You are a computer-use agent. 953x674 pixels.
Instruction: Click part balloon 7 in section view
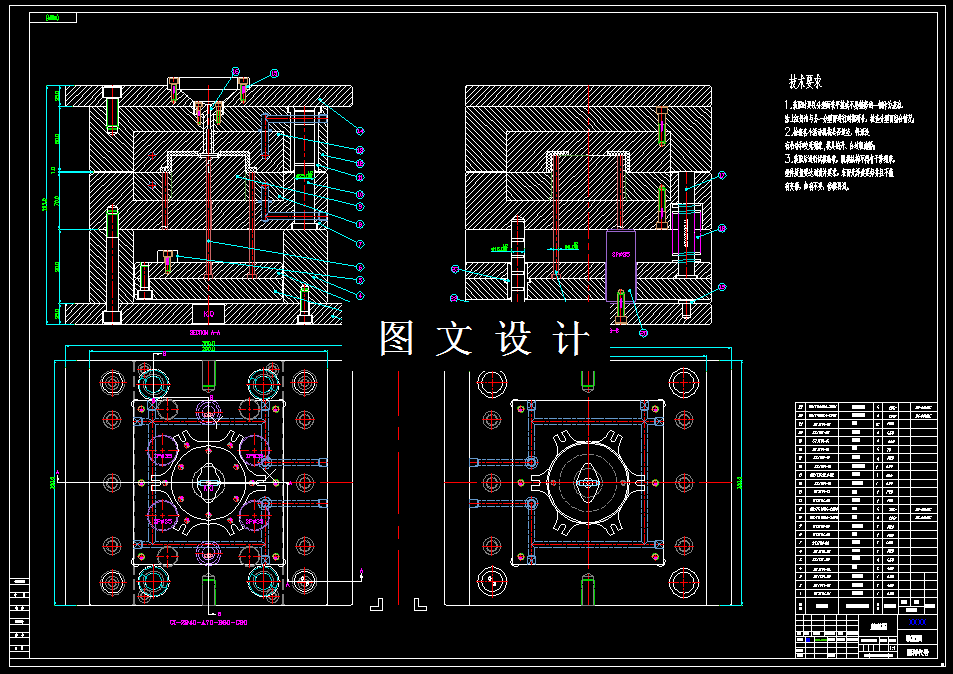tap(360, 244)
